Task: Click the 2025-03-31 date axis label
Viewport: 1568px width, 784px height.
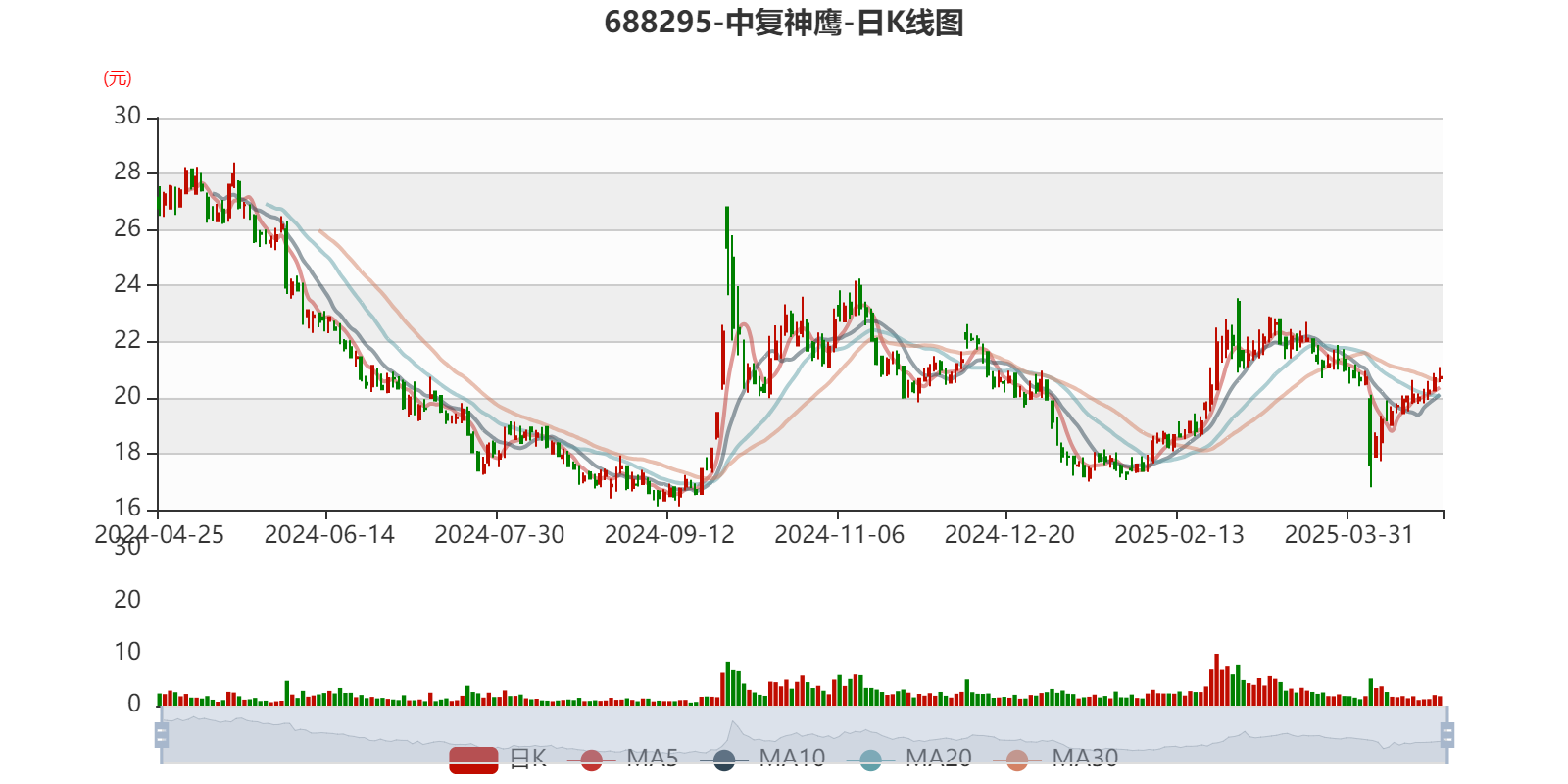Action: pyautogui.click(x=1349, y=535)
